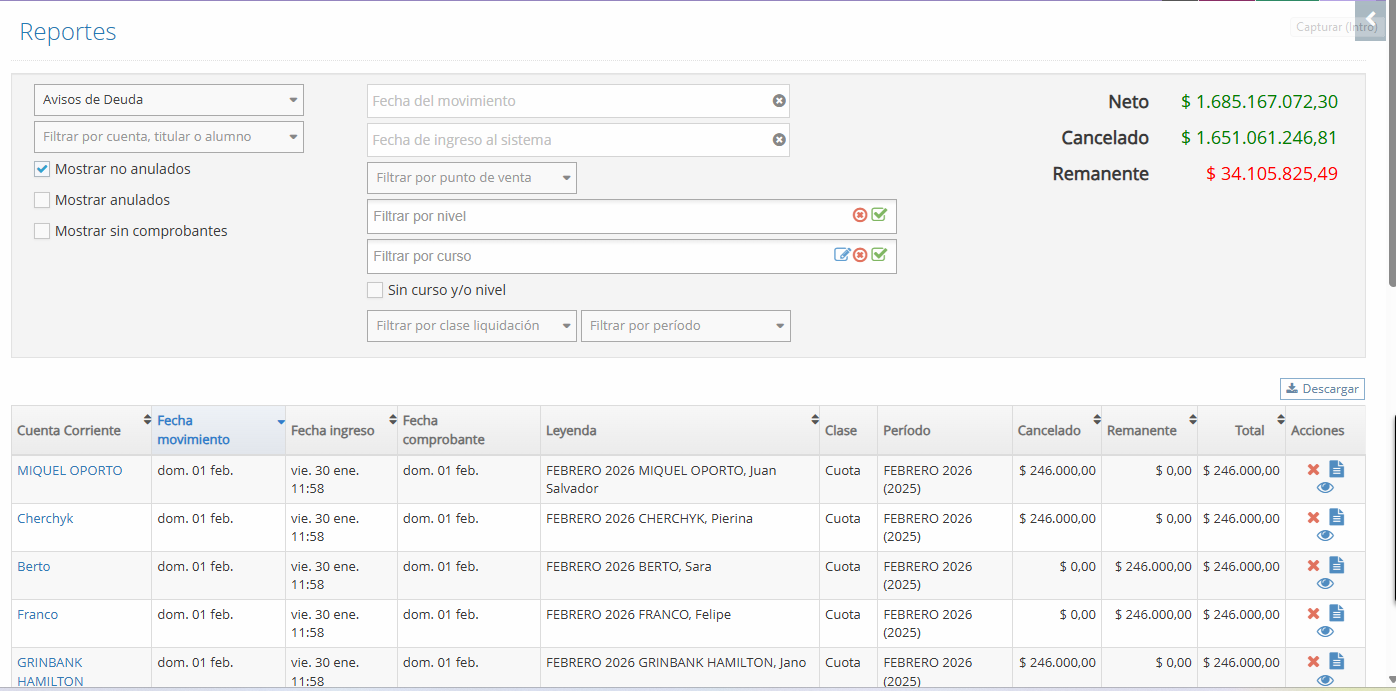Clear the Fecha del movimiento field

click(x=779, y=101)
